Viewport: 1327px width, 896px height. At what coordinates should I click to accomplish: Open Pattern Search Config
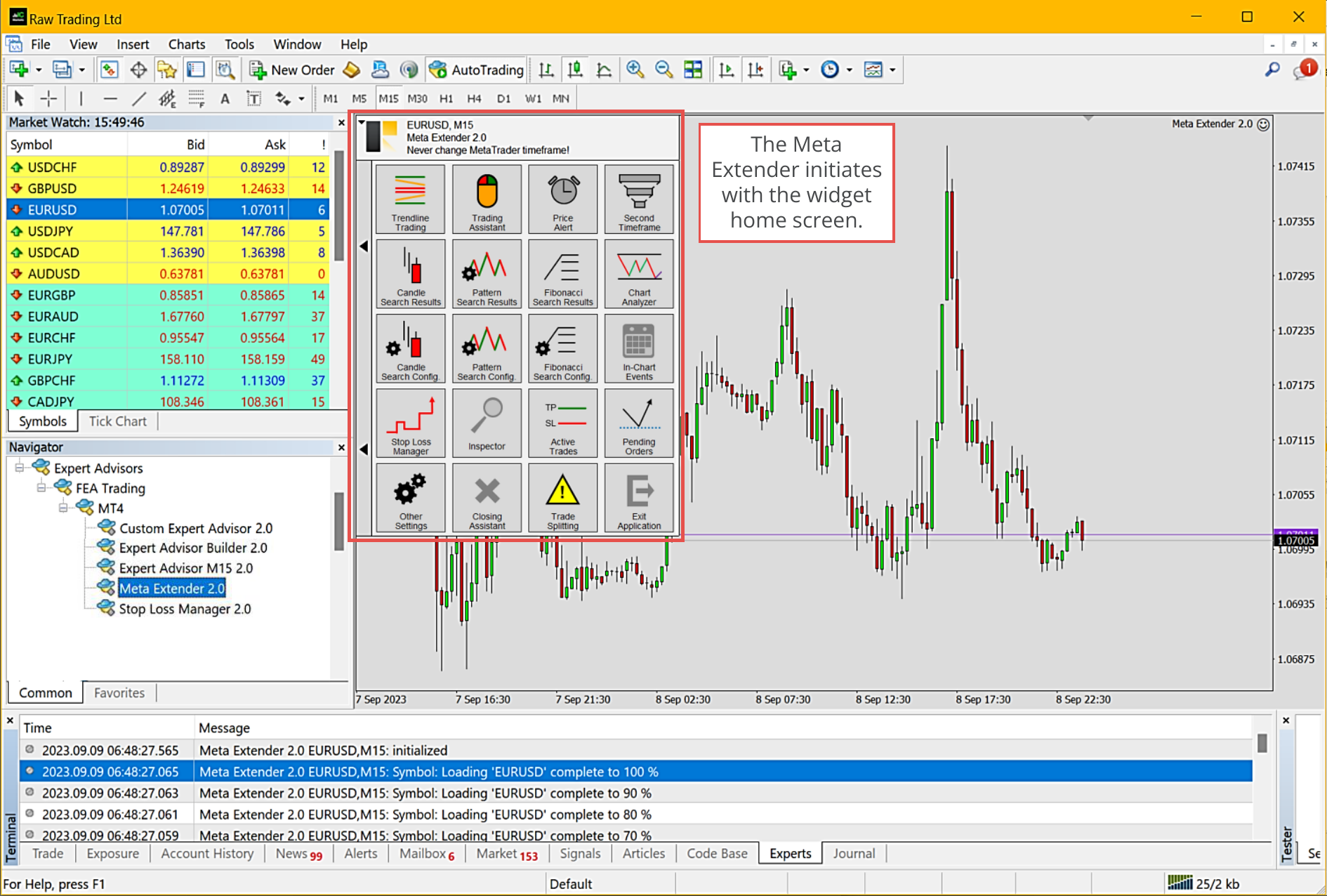487,348
